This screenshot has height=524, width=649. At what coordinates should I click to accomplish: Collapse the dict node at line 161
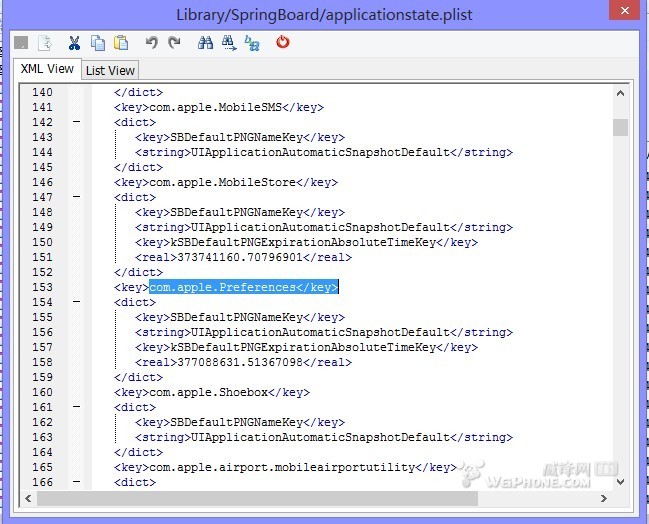77,407
